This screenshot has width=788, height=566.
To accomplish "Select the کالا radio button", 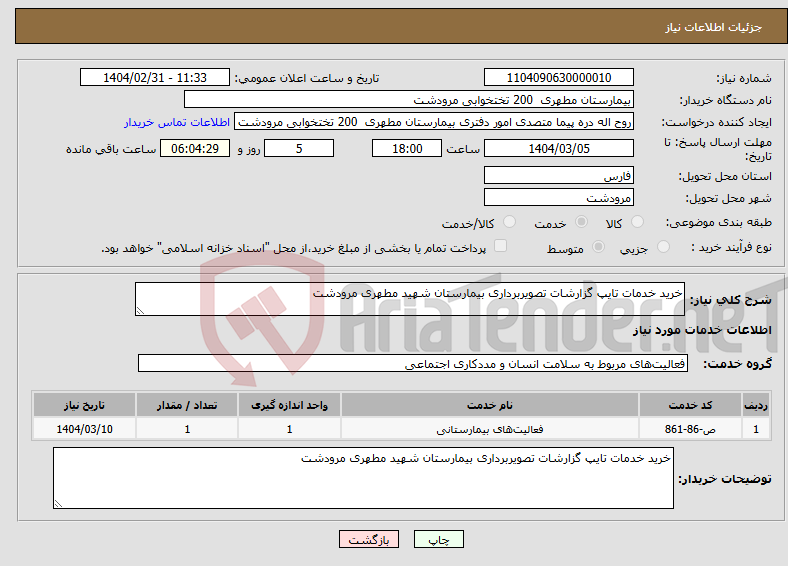I will click(637, 222).
